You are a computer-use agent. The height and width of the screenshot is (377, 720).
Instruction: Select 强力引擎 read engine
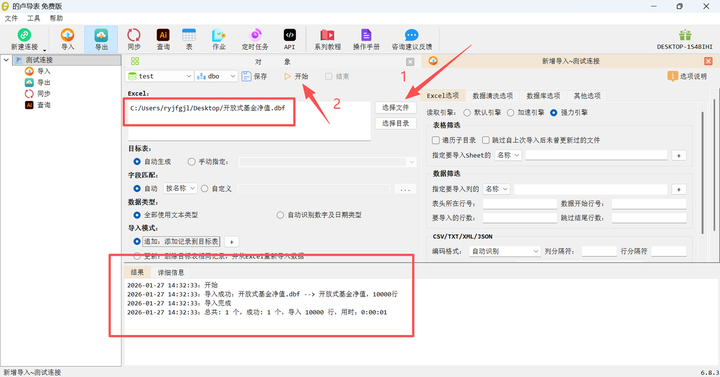[x=554, y=113]
